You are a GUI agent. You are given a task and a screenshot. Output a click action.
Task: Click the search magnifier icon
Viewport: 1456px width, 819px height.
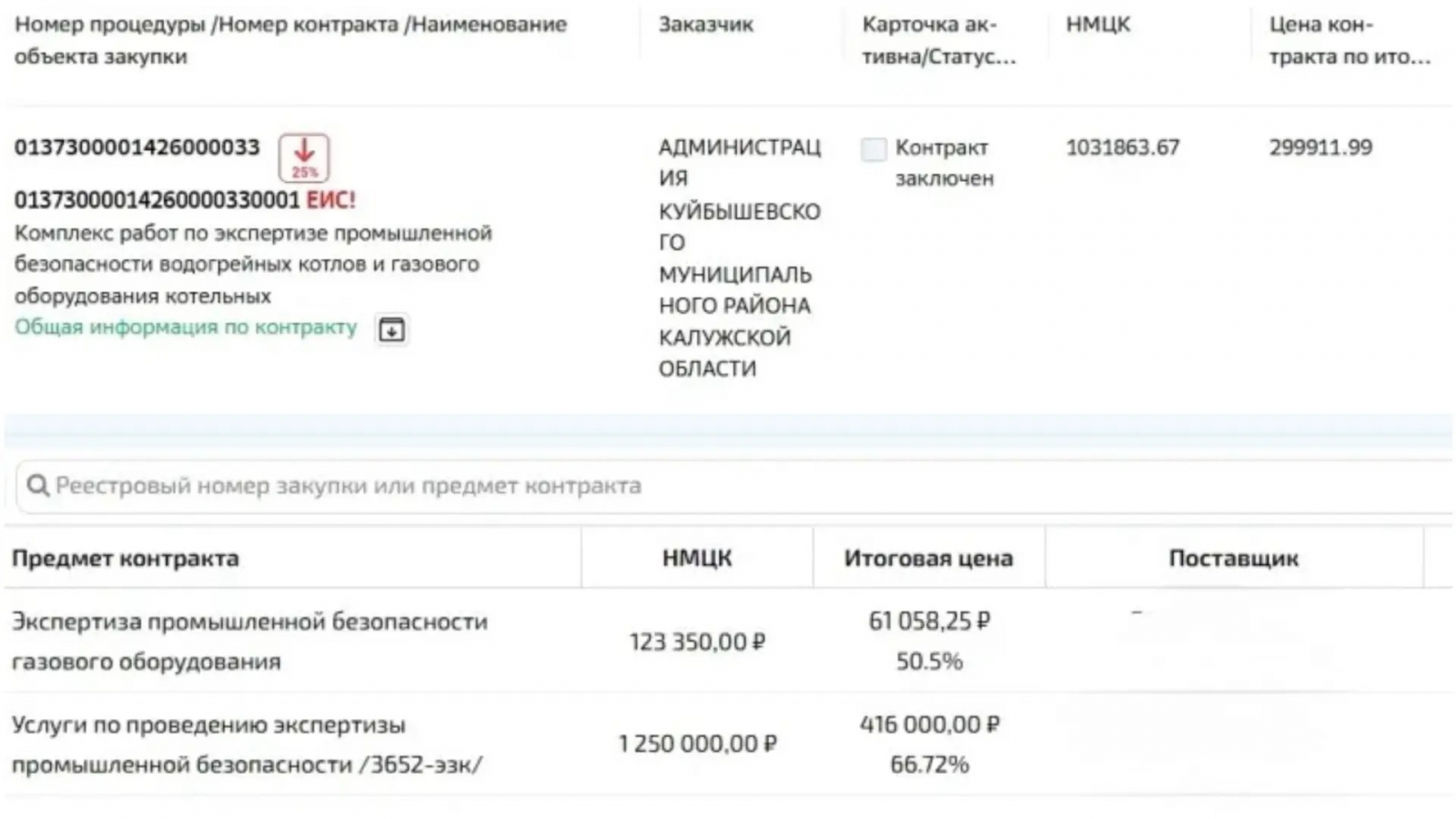pos(37,486)
